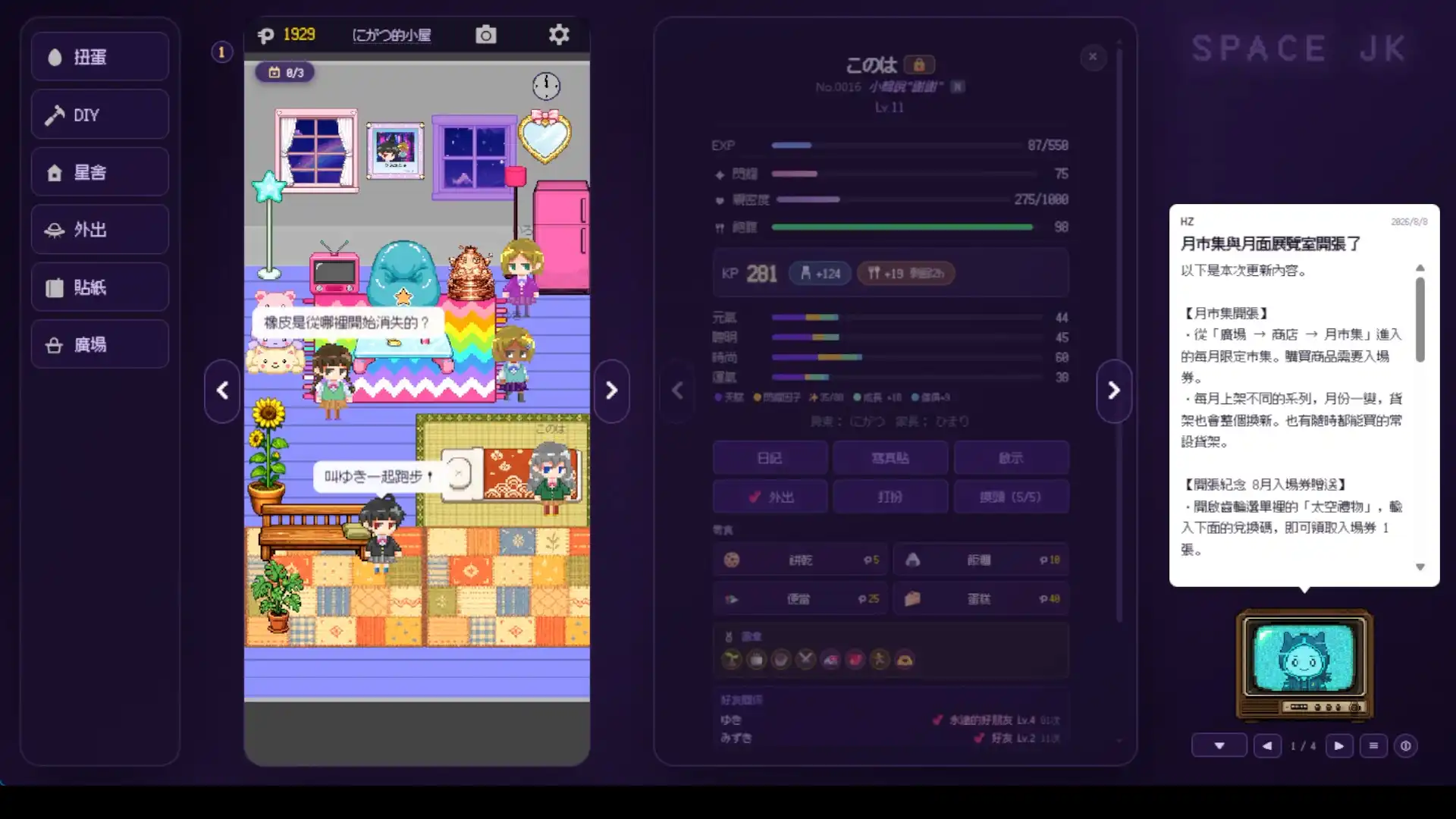Click the red heart achievement badge
Screen dimensions: 1456x819
pyautogui.click(x=855, y=660)
